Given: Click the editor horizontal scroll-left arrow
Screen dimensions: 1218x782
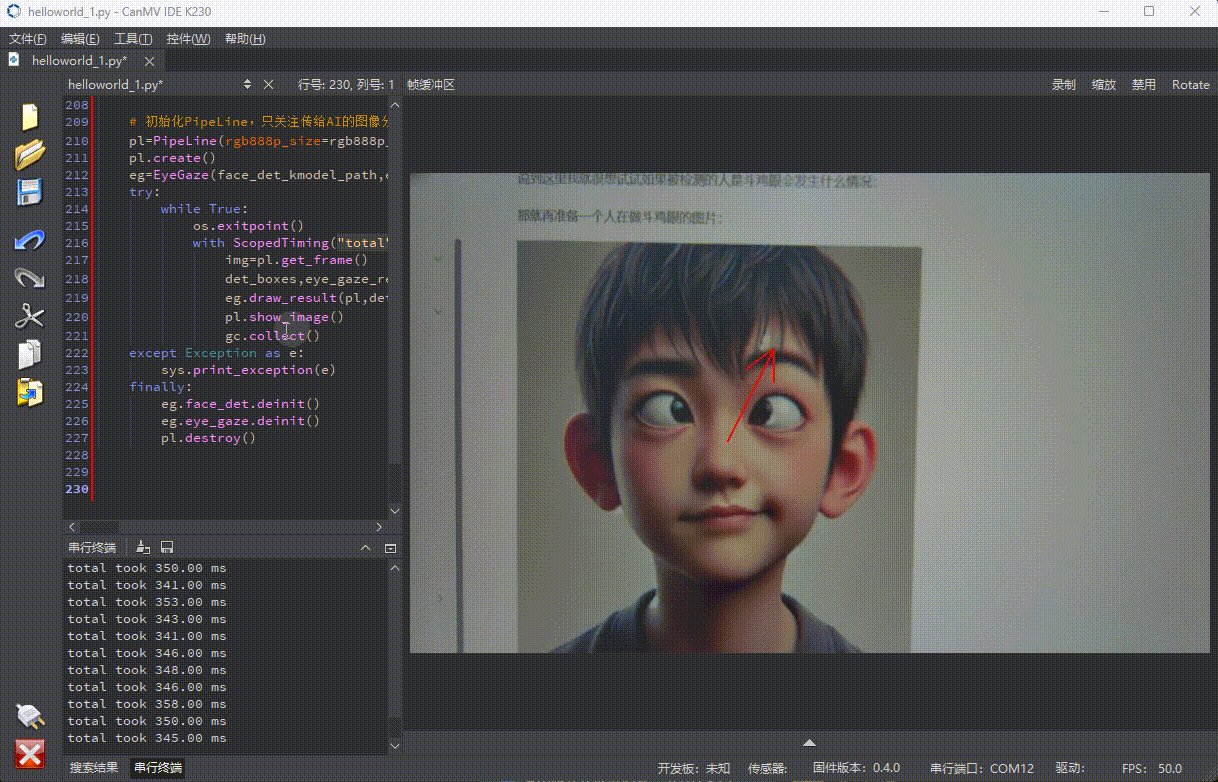Looking at the screenshot, I should 71,527.
